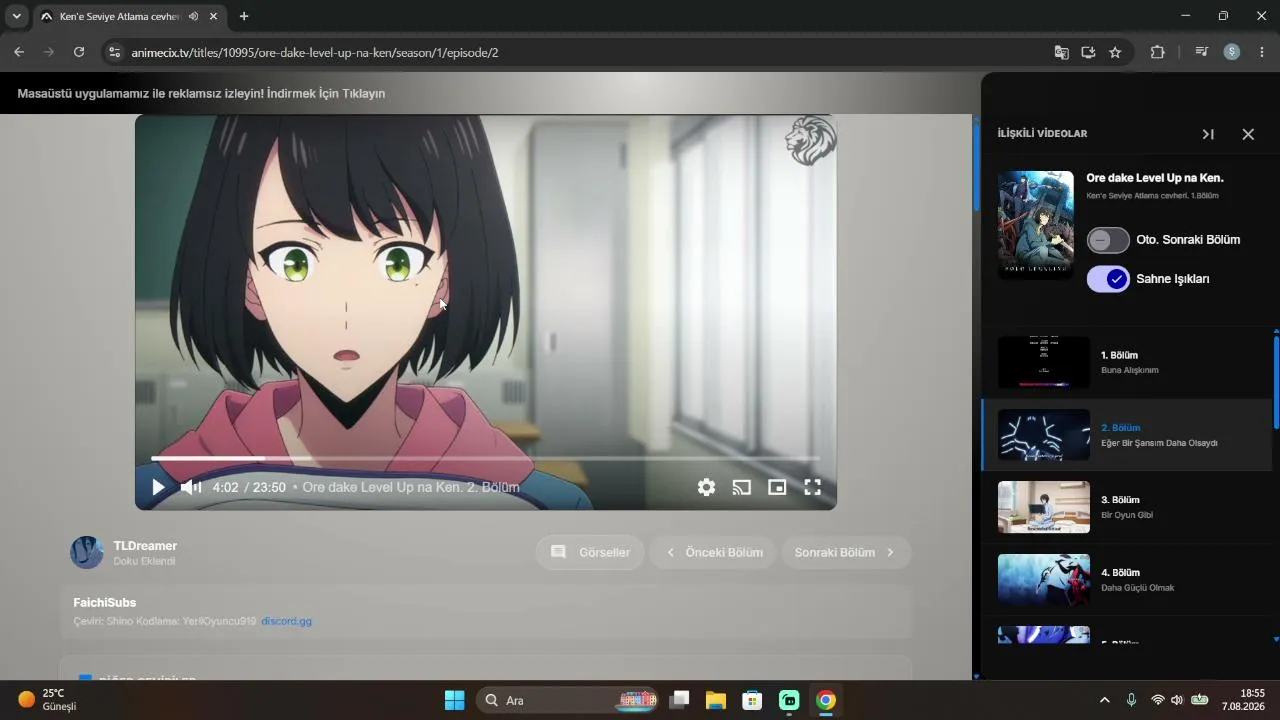1280x720 pixels.
Task: Open the green app icon beside Chrome on taskbar
Action: point(789,700)
